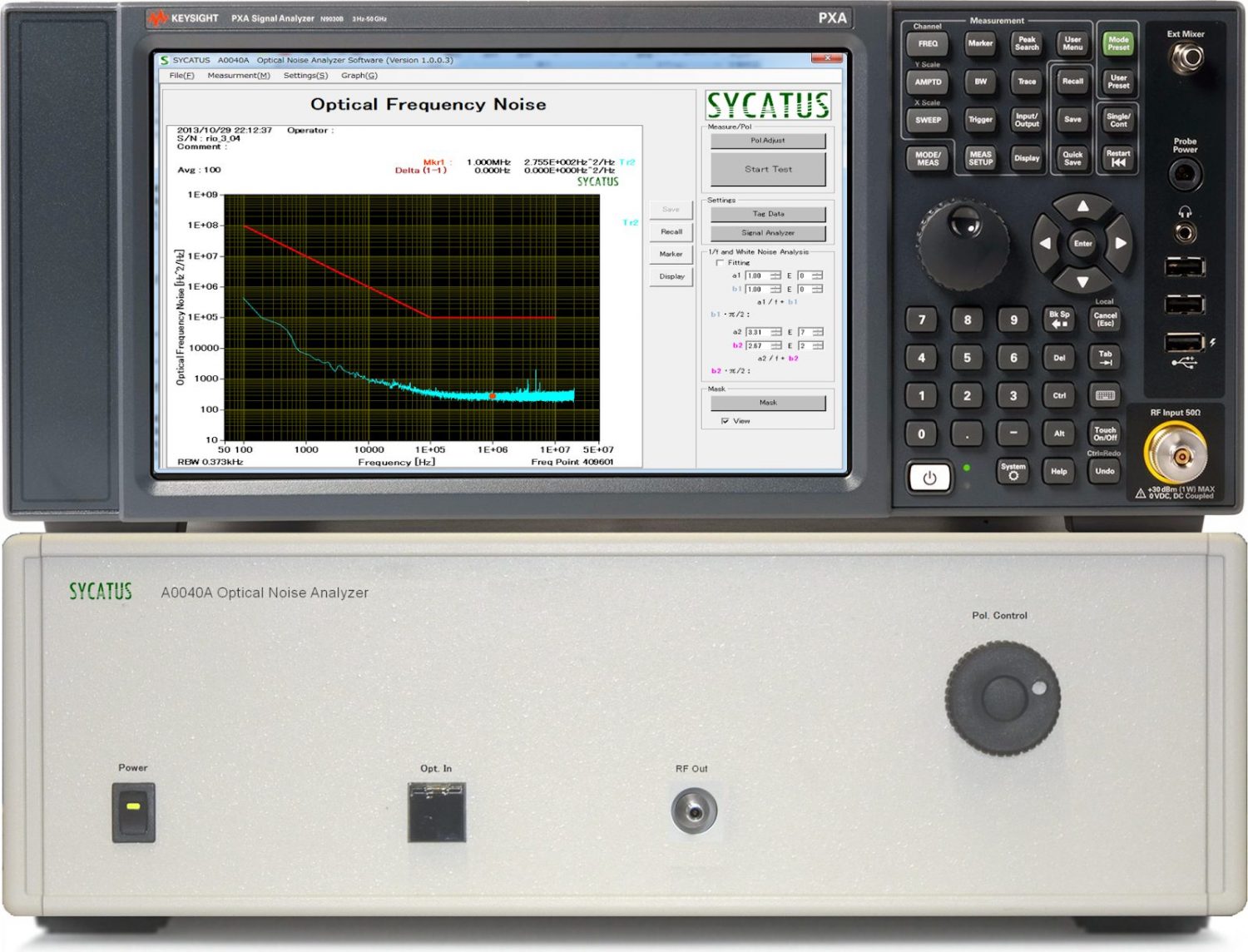Click the Pol. Control knob
Image resolution: width=1248 pixels, height=952 pixels.
tap(1003, 697)
